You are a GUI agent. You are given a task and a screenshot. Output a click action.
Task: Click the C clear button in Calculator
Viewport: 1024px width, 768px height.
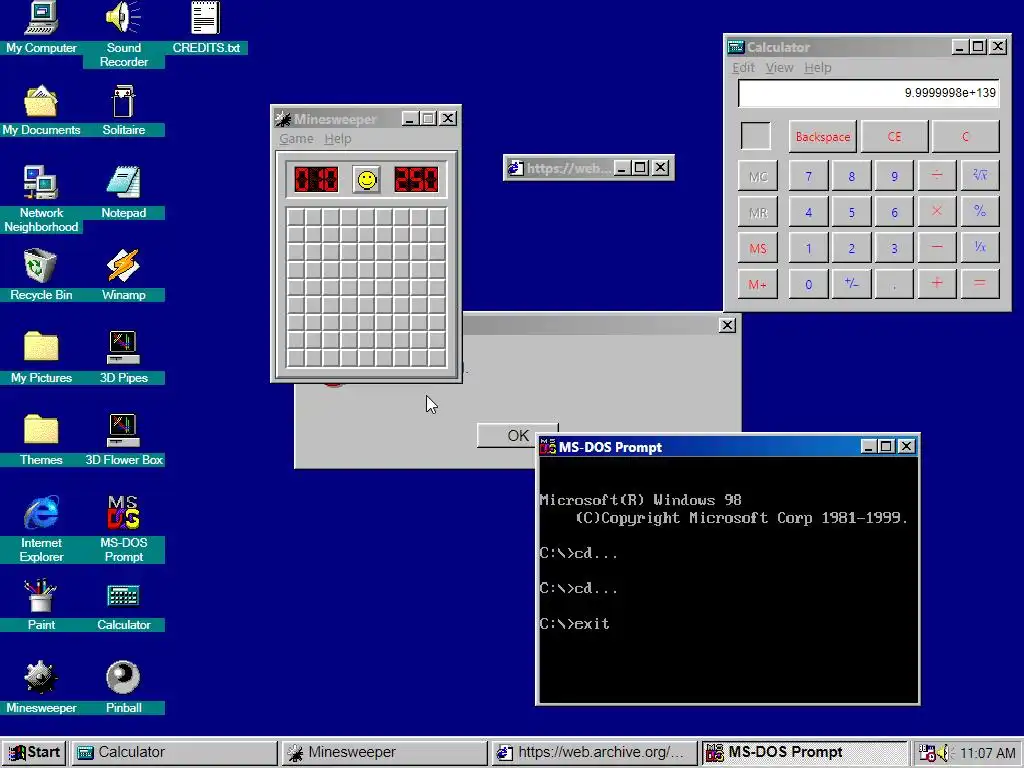tap(965, 136)
